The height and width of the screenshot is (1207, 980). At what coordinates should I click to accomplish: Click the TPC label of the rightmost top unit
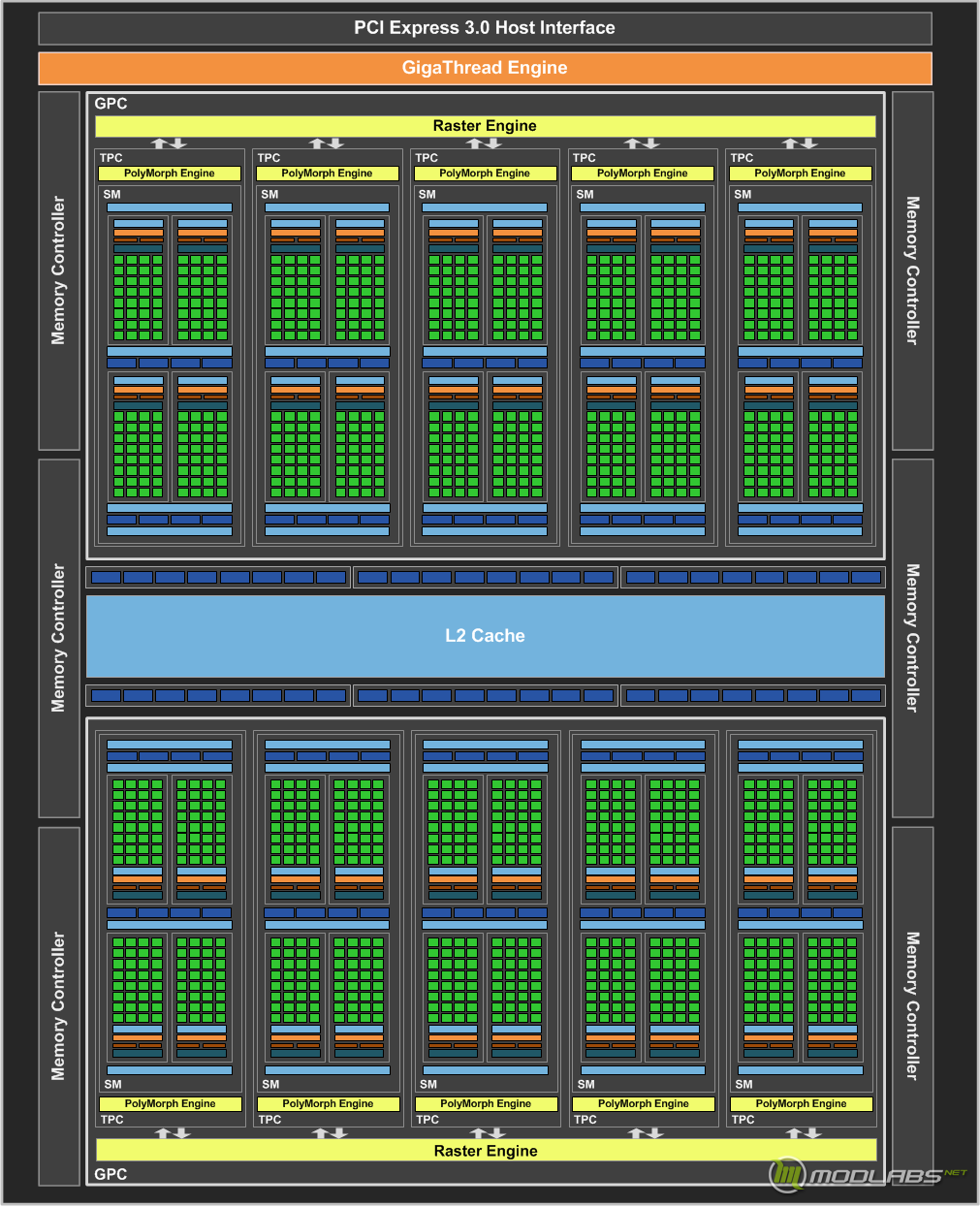point(743,157)
